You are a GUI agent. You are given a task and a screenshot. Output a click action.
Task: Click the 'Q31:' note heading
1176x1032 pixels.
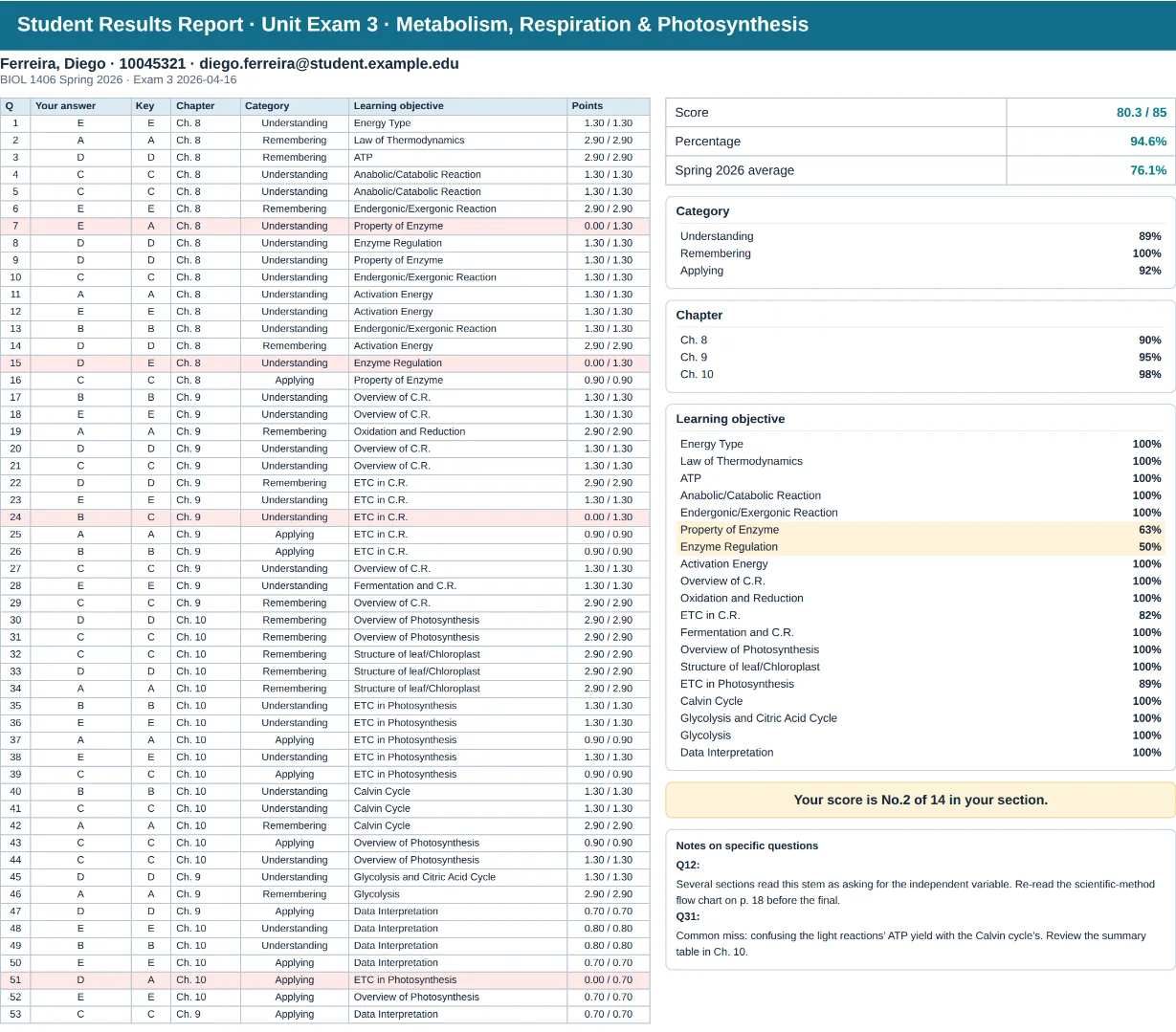click(688, 916)
